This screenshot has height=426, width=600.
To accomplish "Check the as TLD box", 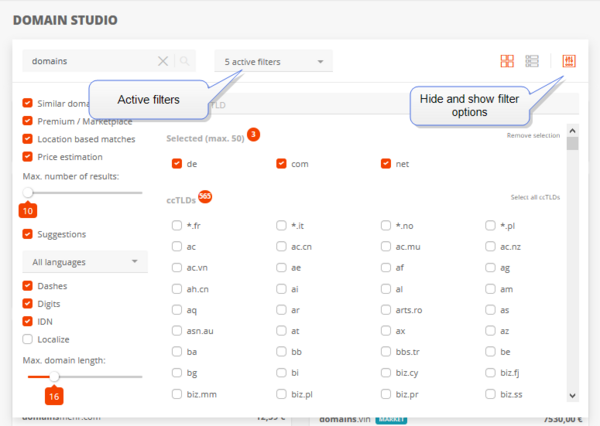I will [490, 310].
